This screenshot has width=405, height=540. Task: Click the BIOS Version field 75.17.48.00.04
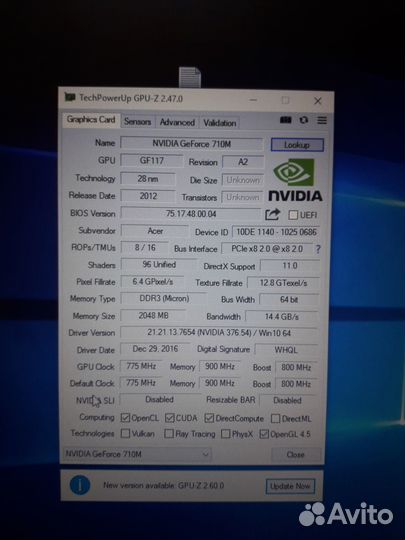click(191, 214)
